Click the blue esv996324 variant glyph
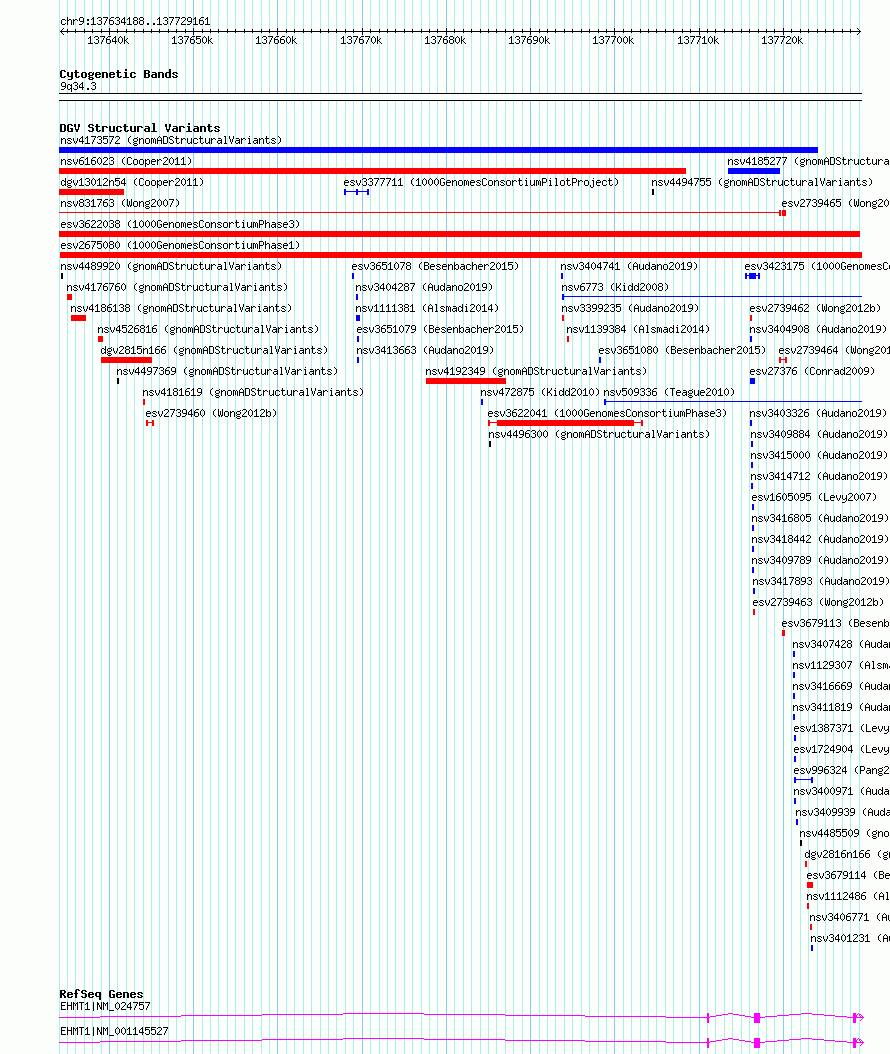Image resolution: width=890 pixels, height=1054 pixels. point(803,780)
